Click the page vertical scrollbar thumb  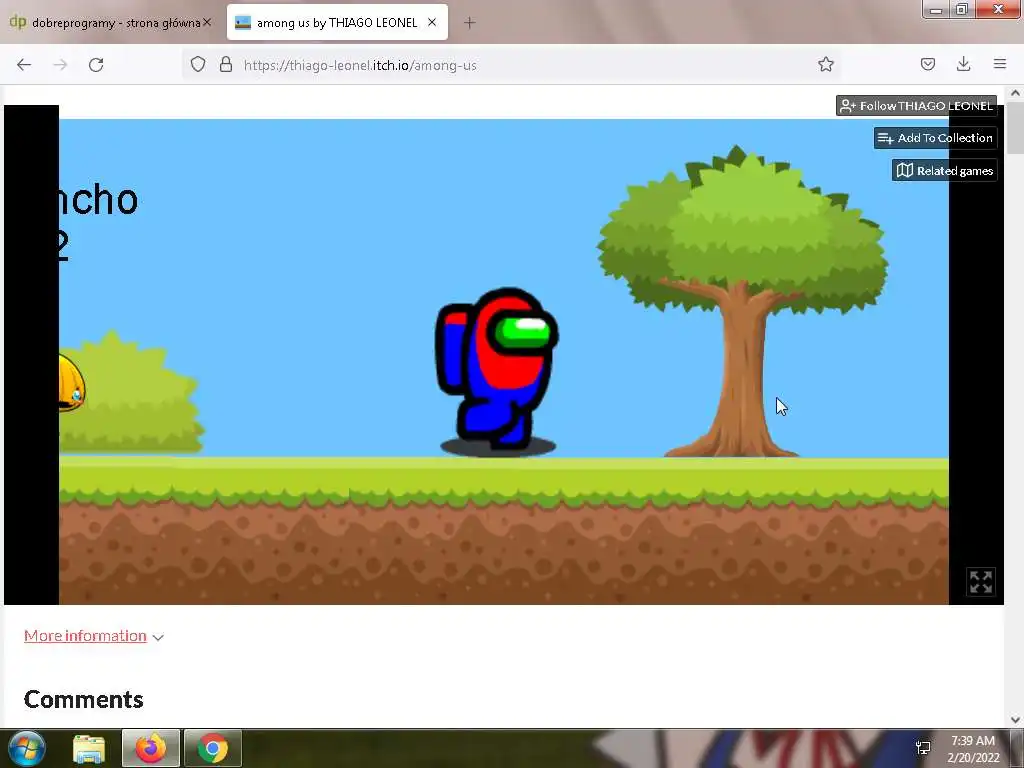tap(1015, 127)
